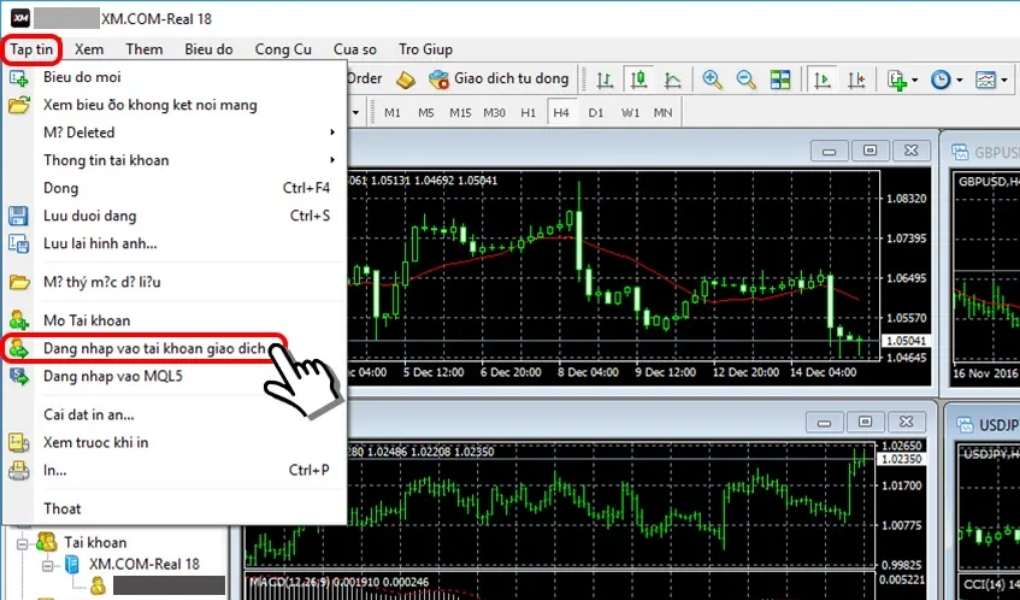Click the open folder icon beside Xem bieu do
This screenshot has width=1020, height=600.
click(x=18, y=105)
